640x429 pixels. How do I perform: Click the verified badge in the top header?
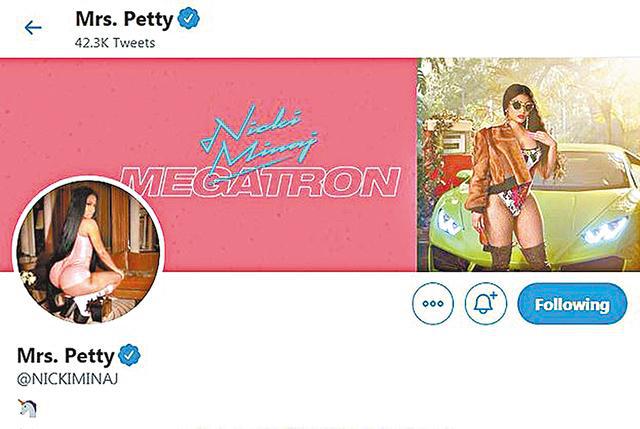(189, 18)
